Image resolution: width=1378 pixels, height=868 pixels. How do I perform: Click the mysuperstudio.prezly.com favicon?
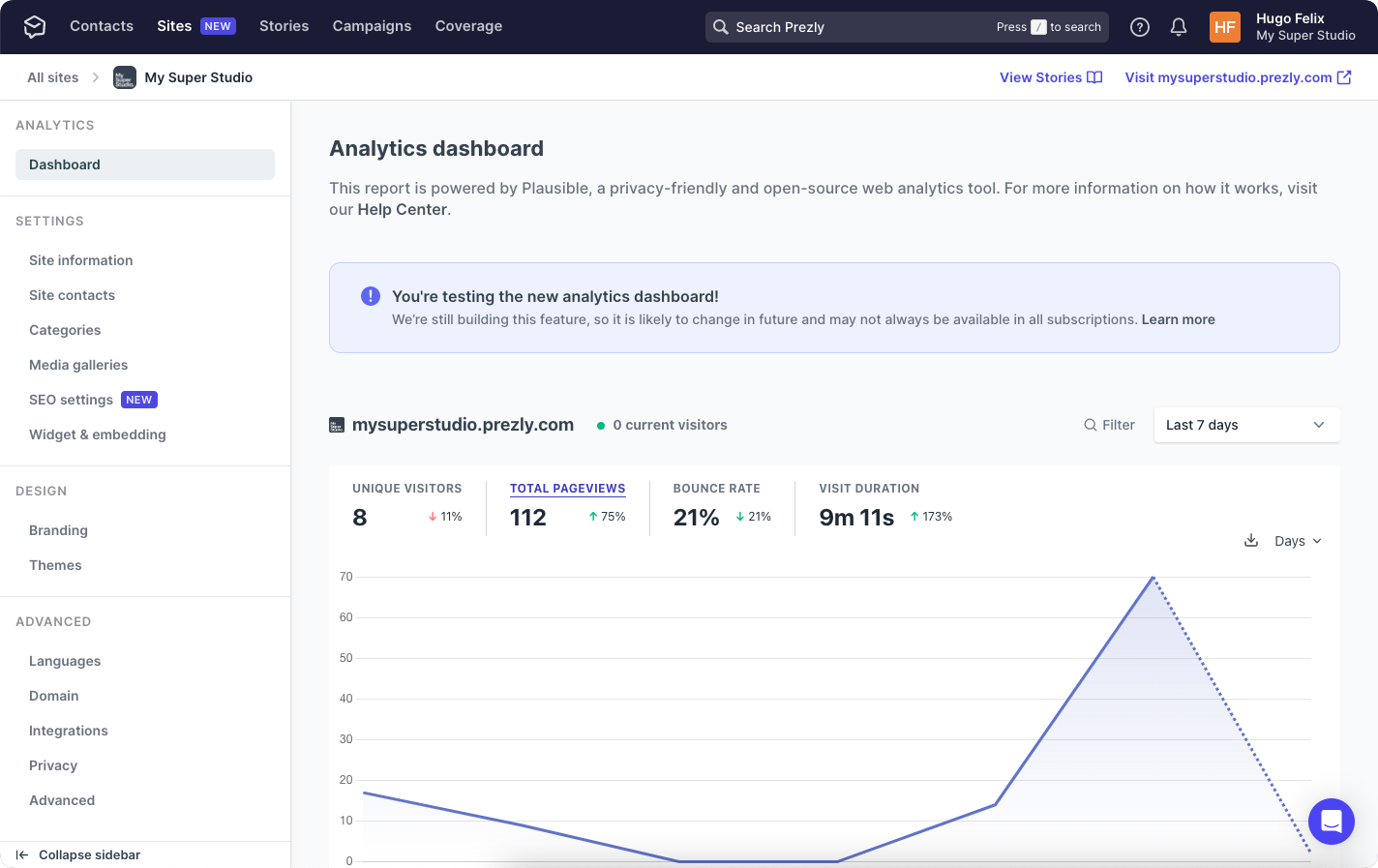pyautogui.click(x=337, y=425)
